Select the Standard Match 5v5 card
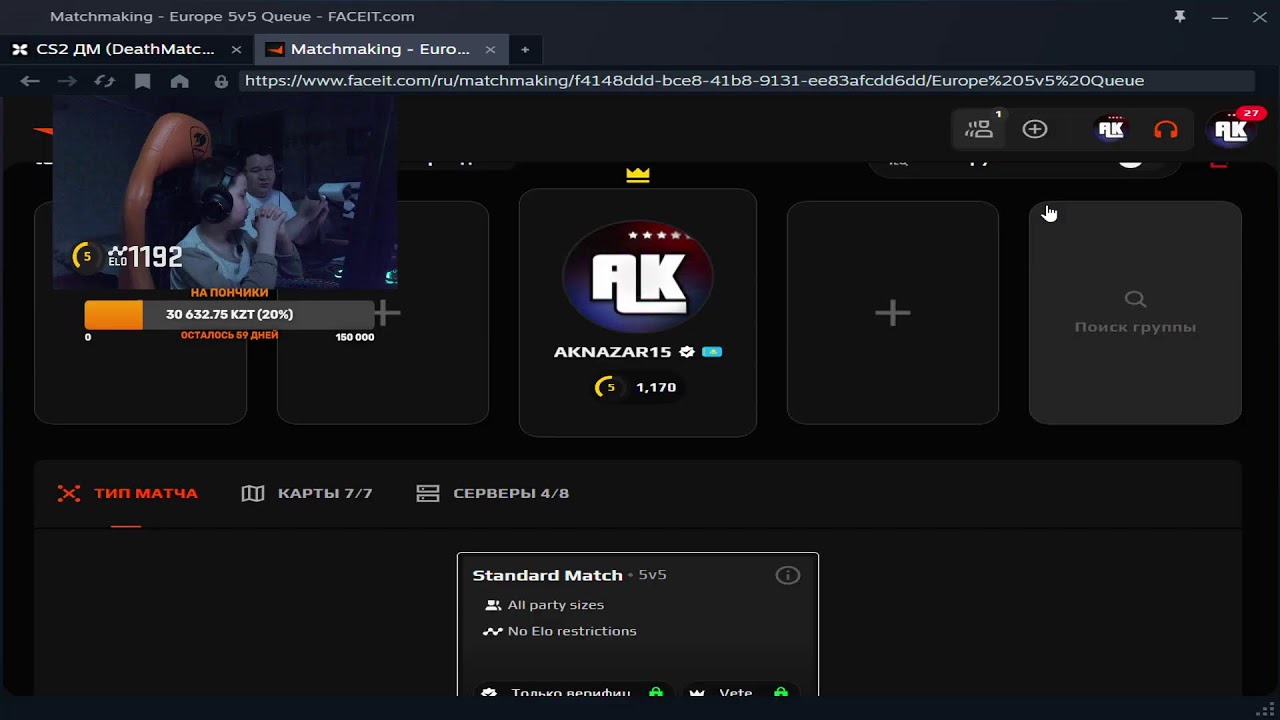Viewport: 1280px width, 720px height. click(638, 624)
